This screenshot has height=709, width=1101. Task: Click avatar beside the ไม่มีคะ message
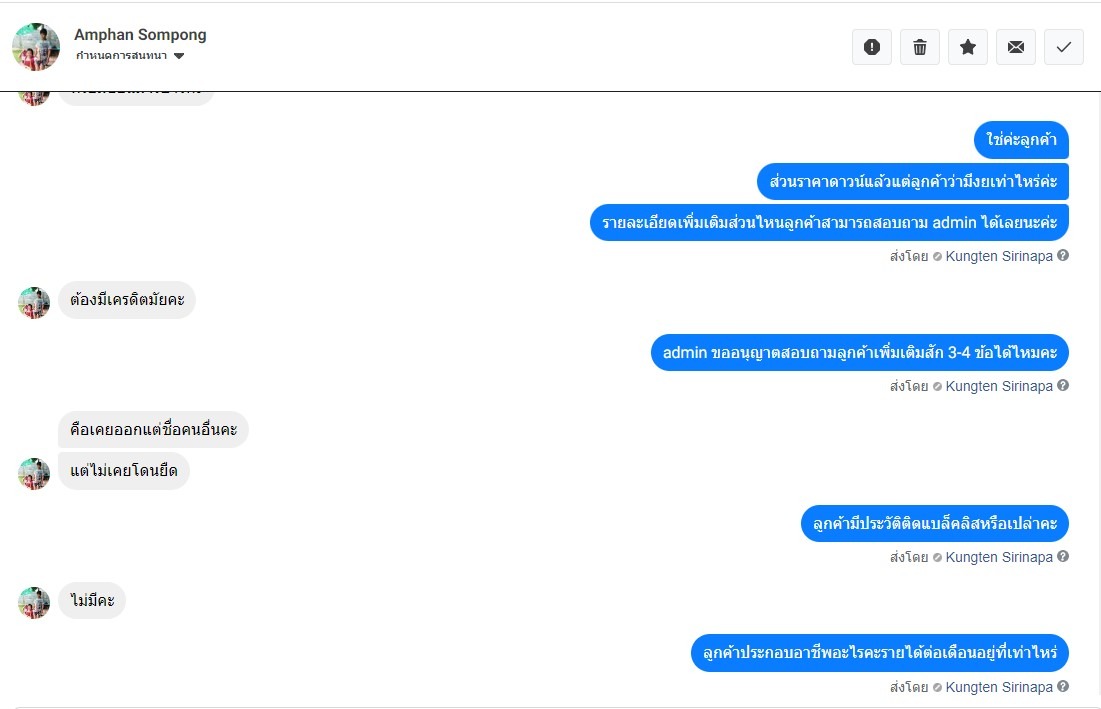coord(34,603)
